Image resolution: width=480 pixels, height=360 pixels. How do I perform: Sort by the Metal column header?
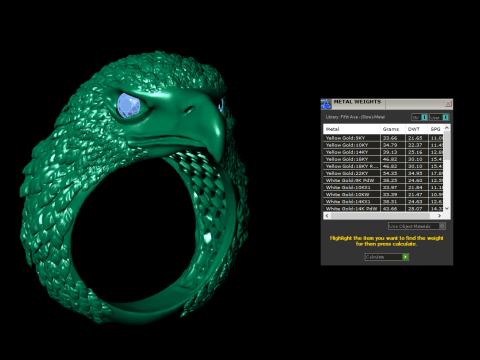pyautogui.click(x=352, y=129)
